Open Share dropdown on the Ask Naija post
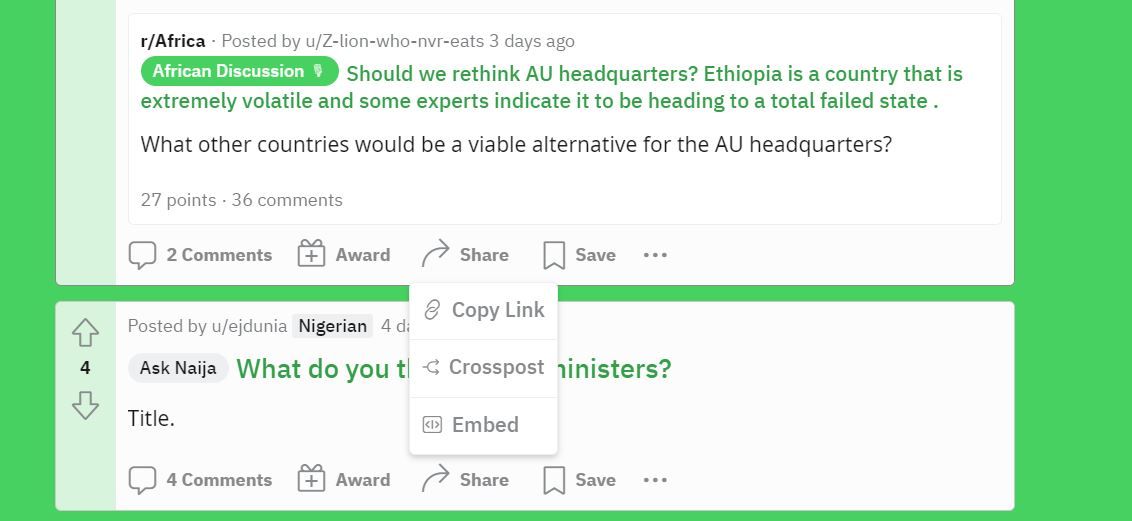This screenshot has height=521, width=1132. (x=465, y=480)
